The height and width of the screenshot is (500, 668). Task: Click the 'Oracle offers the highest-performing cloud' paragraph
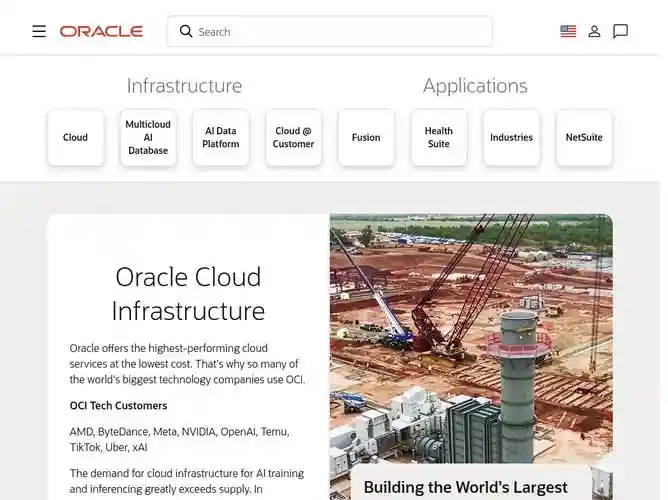tap(187, 364)
